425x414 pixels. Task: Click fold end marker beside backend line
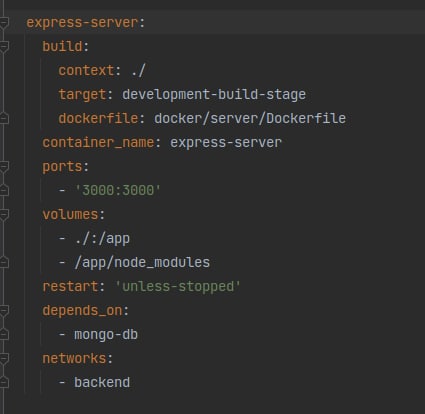point(4,382)
